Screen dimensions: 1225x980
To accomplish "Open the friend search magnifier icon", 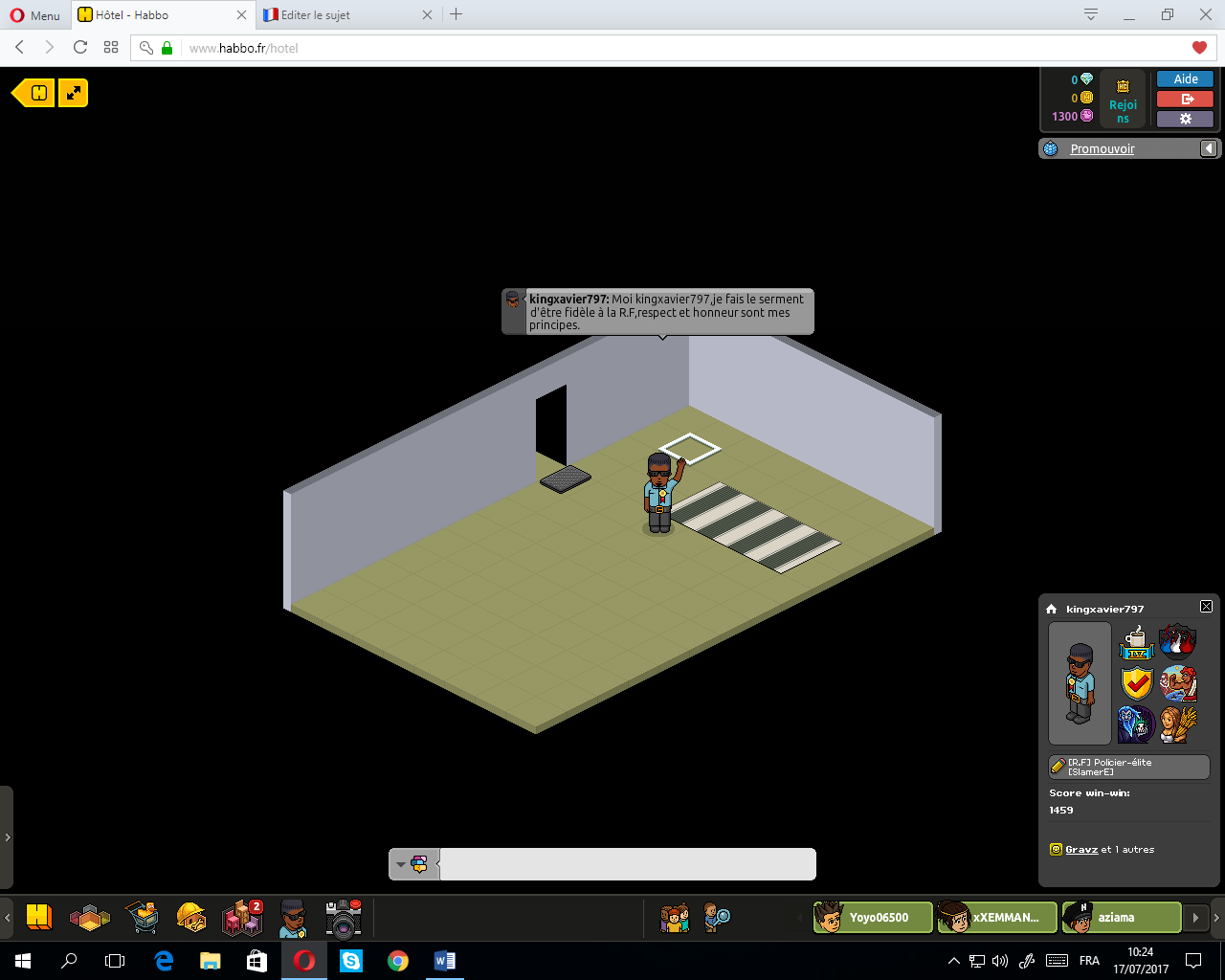I will tap(717, 918).
